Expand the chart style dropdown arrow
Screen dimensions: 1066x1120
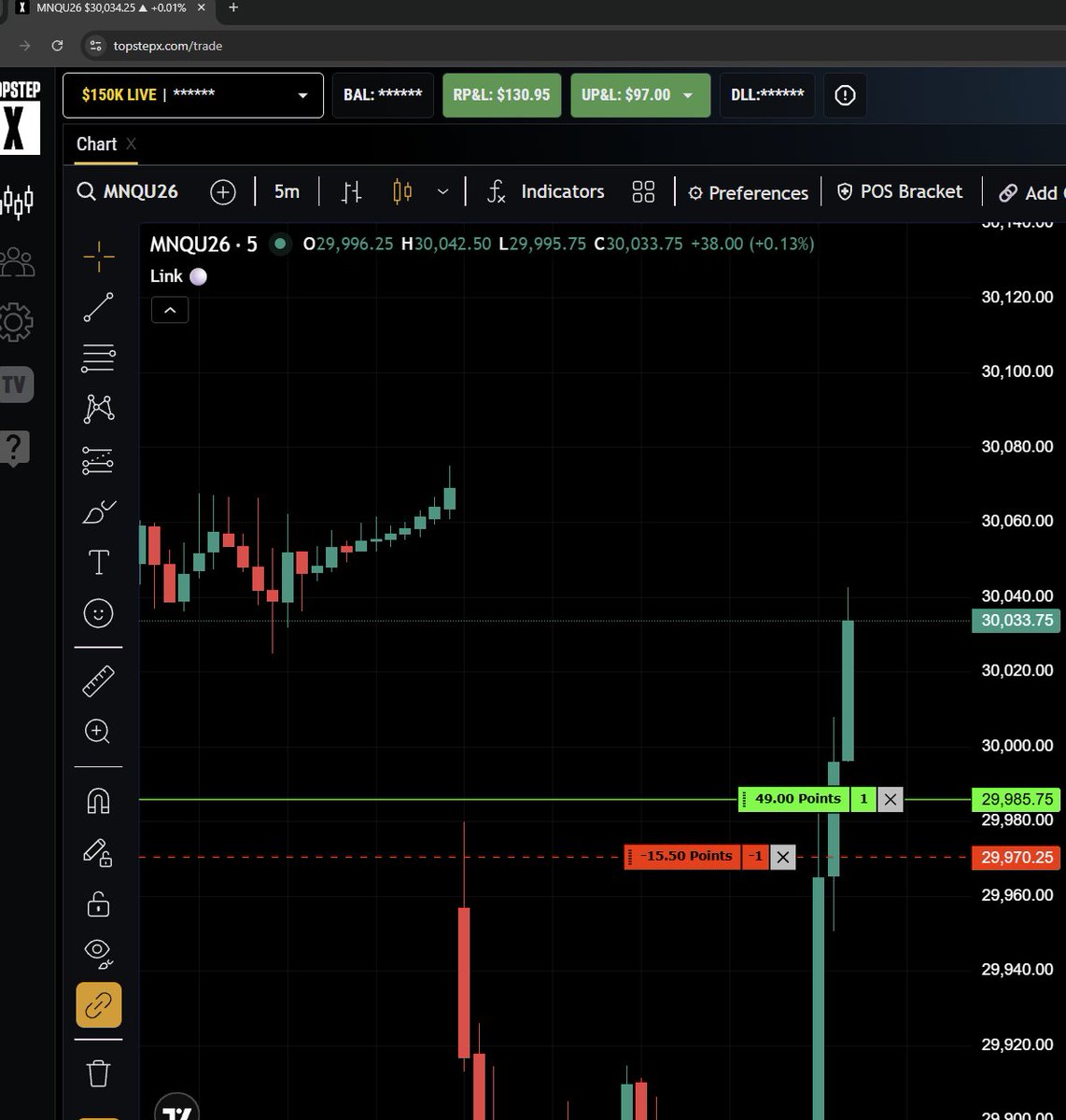443,192
